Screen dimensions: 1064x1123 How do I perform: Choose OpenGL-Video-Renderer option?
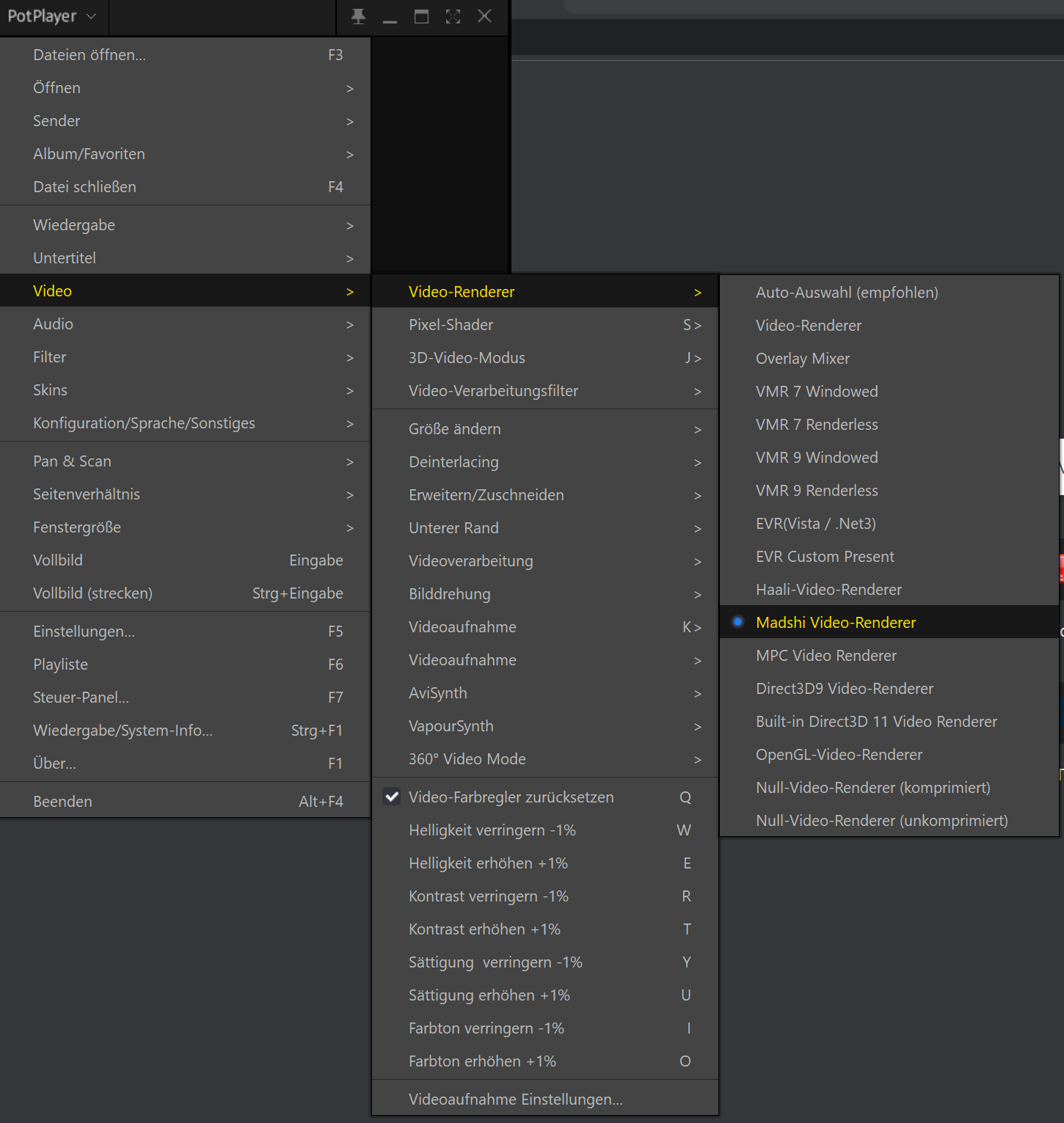889,754
